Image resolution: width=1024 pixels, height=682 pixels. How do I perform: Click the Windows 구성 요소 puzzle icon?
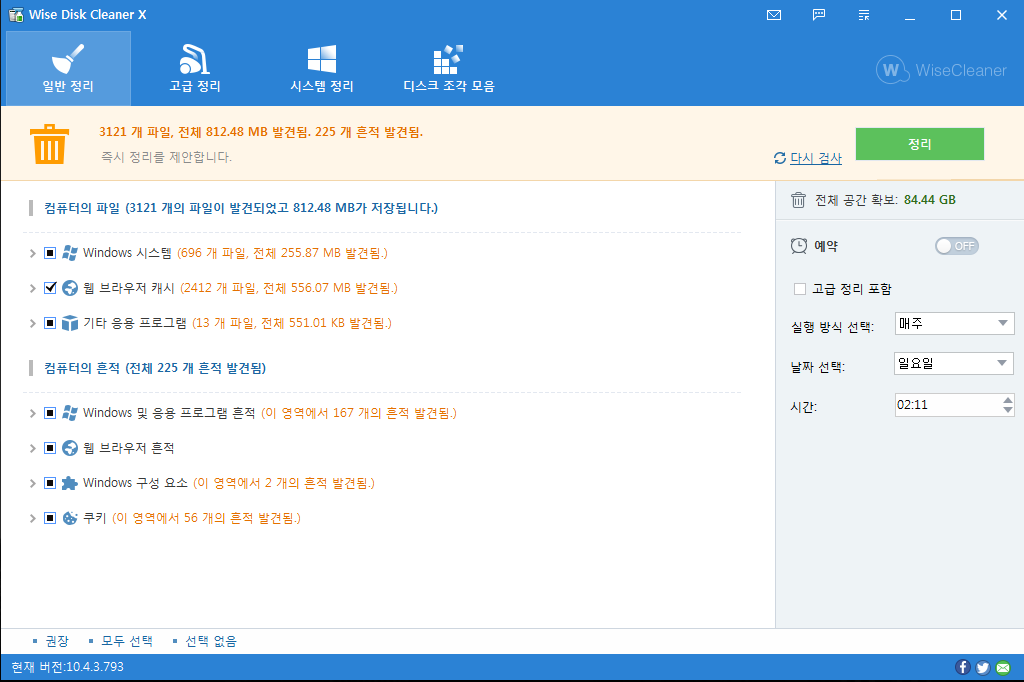coord(70,483)
